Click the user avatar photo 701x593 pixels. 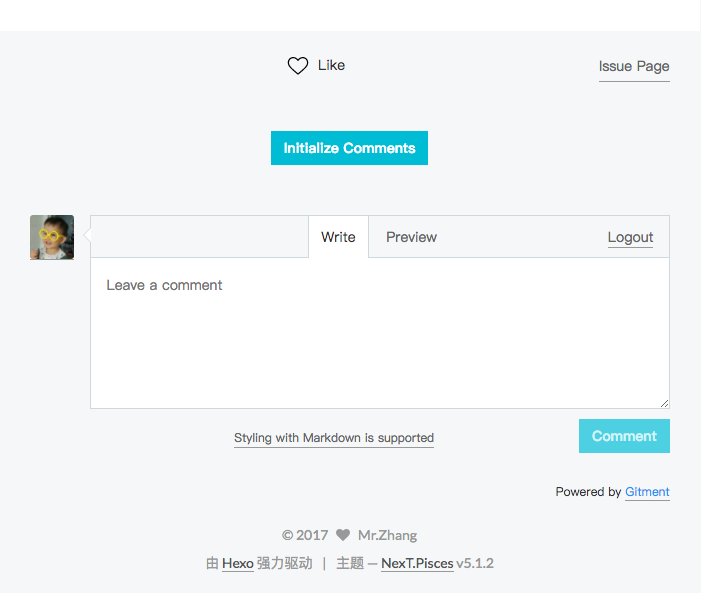point(52,237)
